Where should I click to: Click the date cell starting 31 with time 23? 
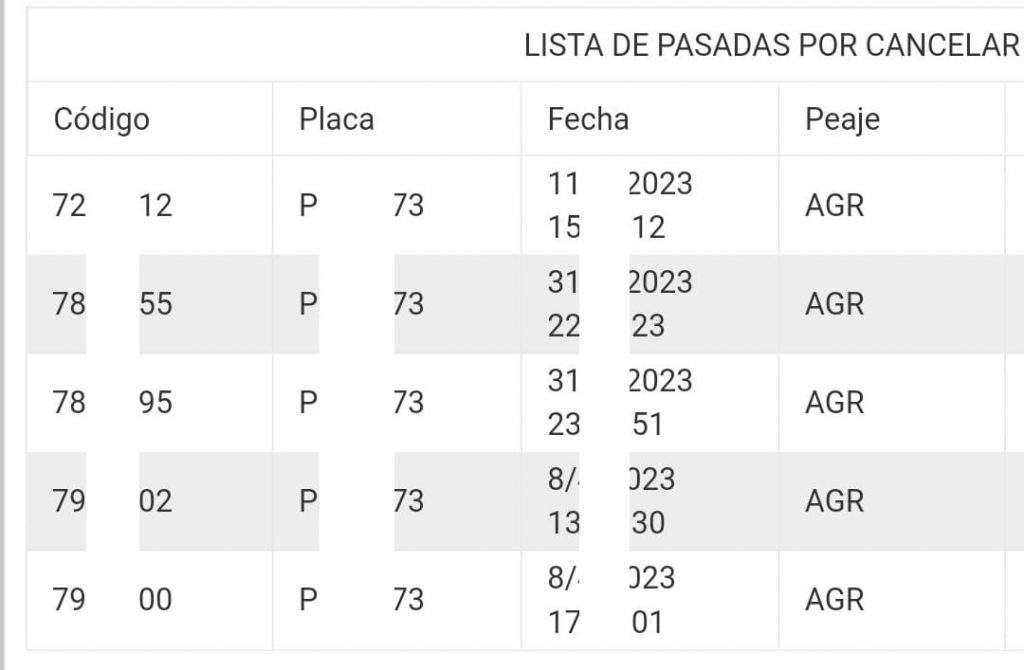pos(620,402)
